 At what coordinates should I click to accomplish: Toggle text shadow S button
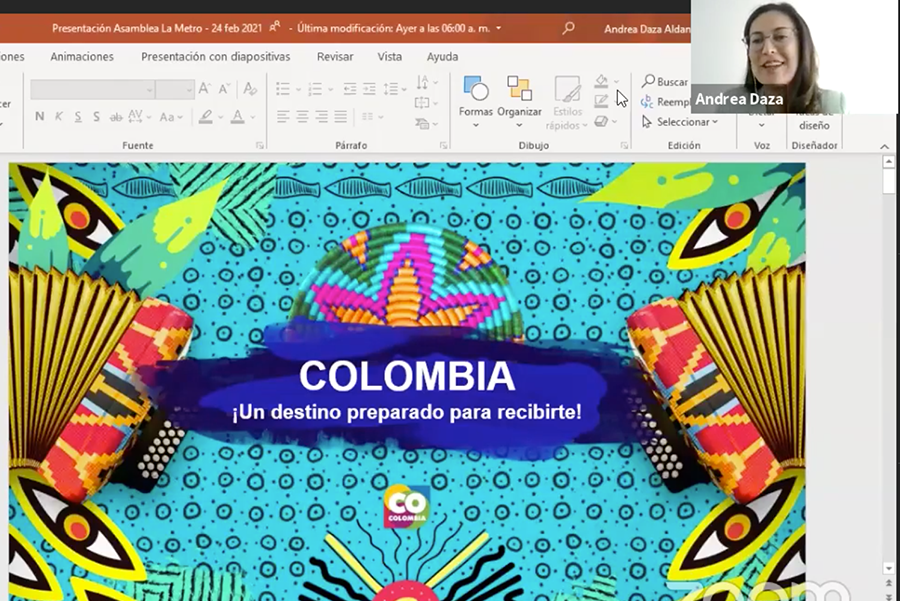point(96,117)
